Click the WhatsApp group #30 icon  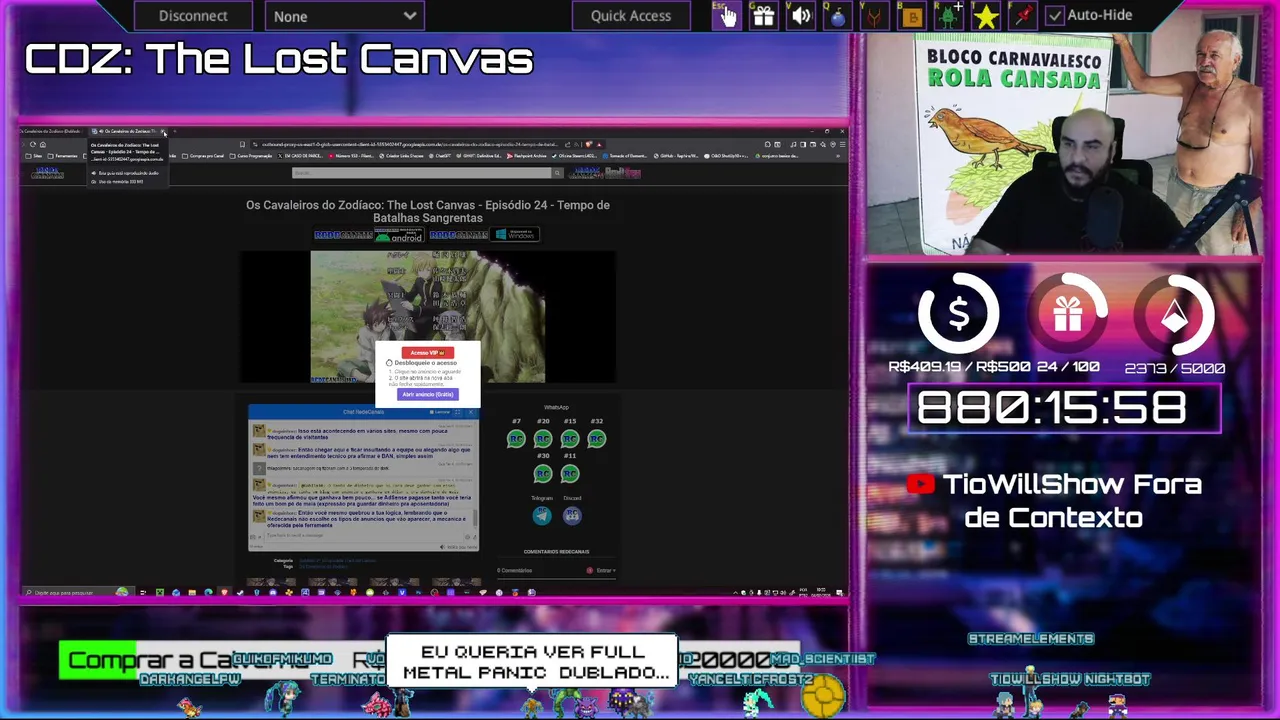pos(543,473)
